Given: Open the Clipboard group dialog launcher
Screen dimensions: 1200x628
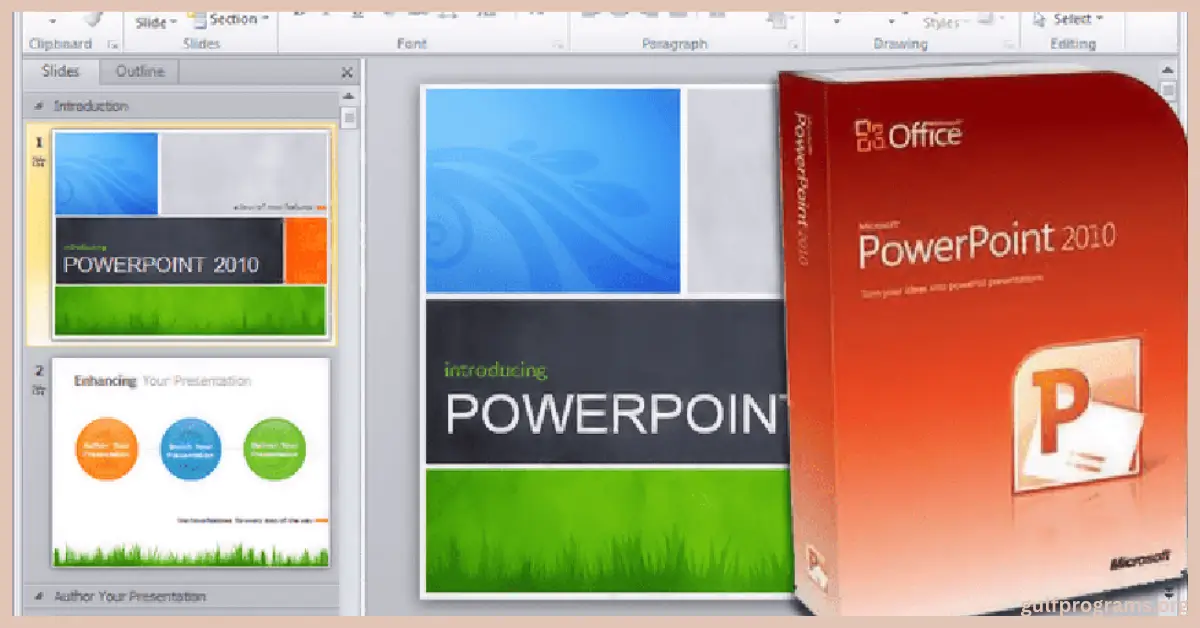Looking at the screenshot, I should (x=112, y=45).
